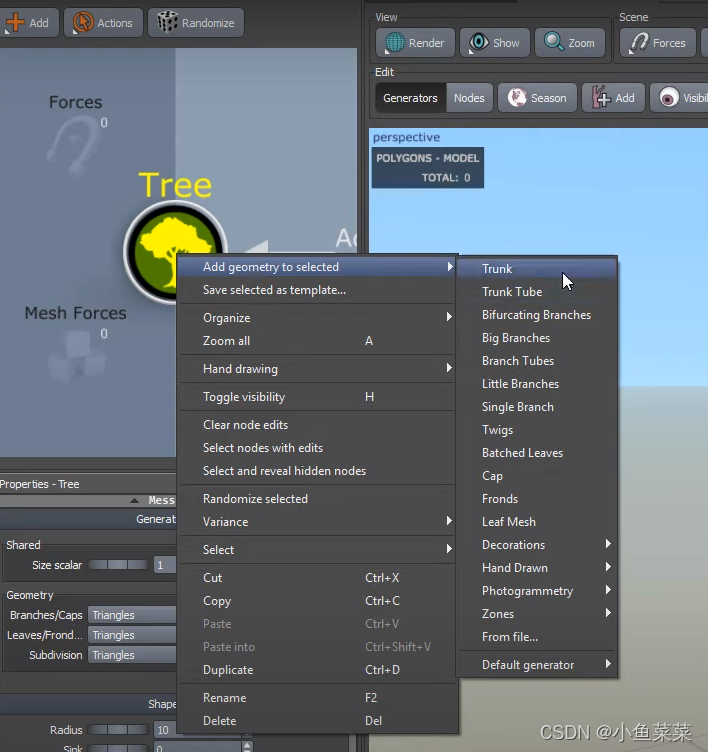The height and width of the screenshot is (752, 708).
Task: Expand the Variance submenu
Action: (317, 522)
